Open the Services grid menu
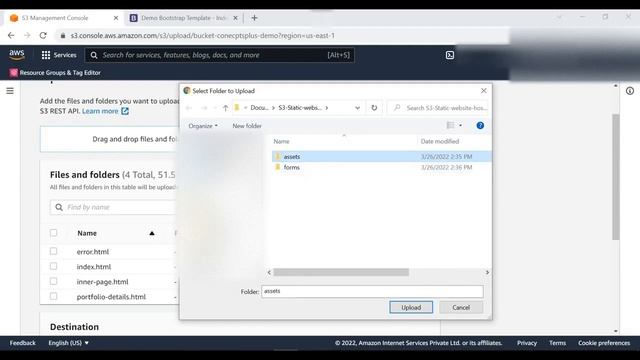The image size is (640, 360). (x=59, y=55)
